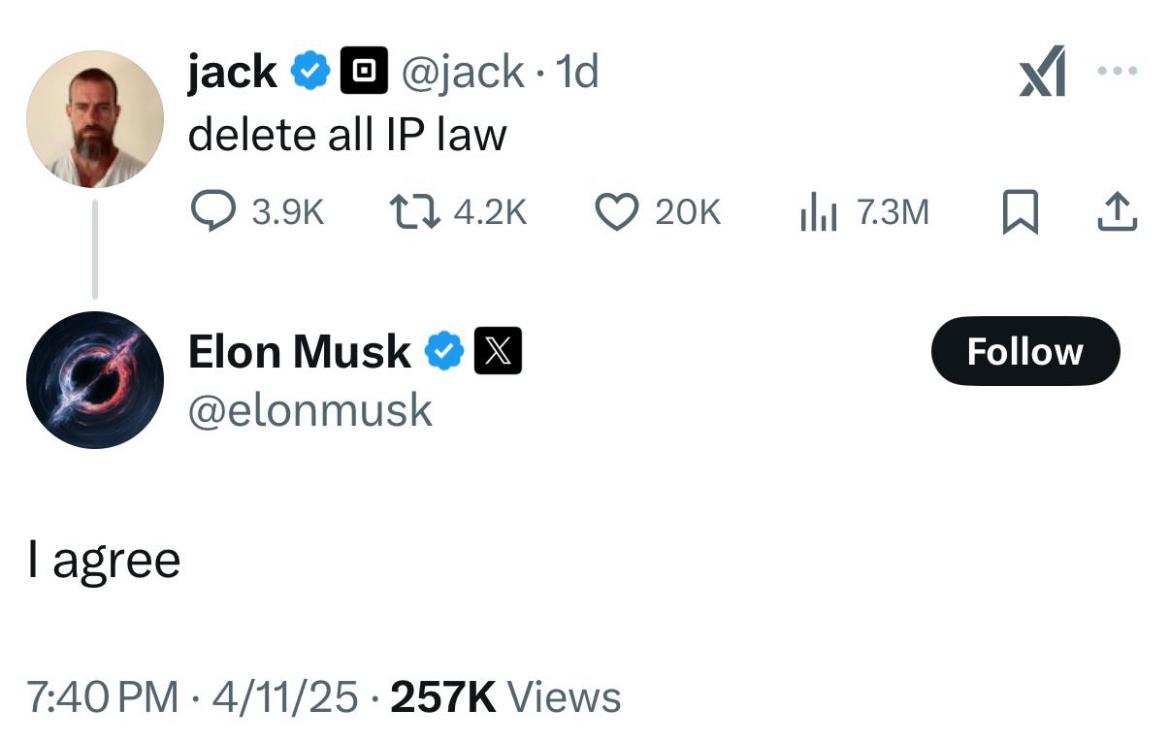This screenshot has height=741, width=1170.
Task: Click the Elon Musk display name
Action: pyautogui.click(x=299, y=351)
